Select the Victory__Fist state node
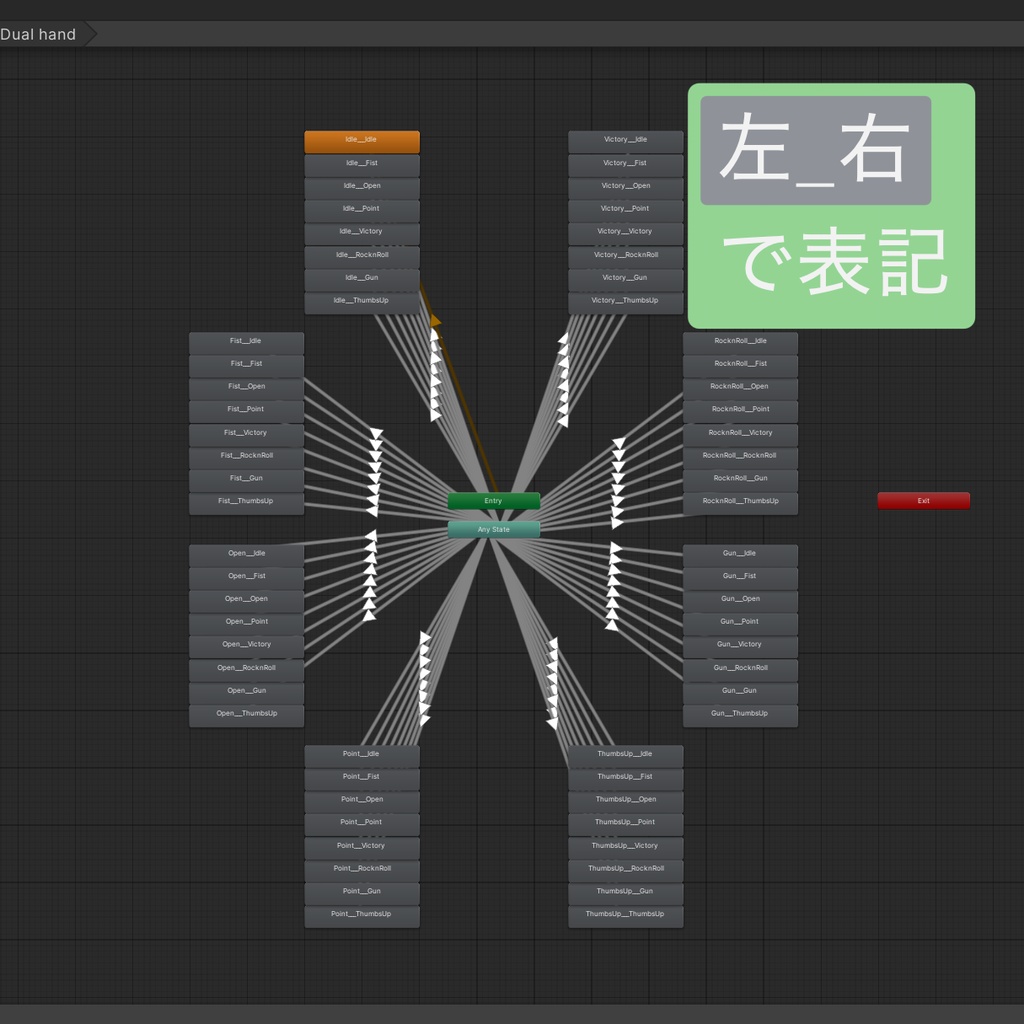Viewport: 1024px width, 1024px height. (626, 165)
